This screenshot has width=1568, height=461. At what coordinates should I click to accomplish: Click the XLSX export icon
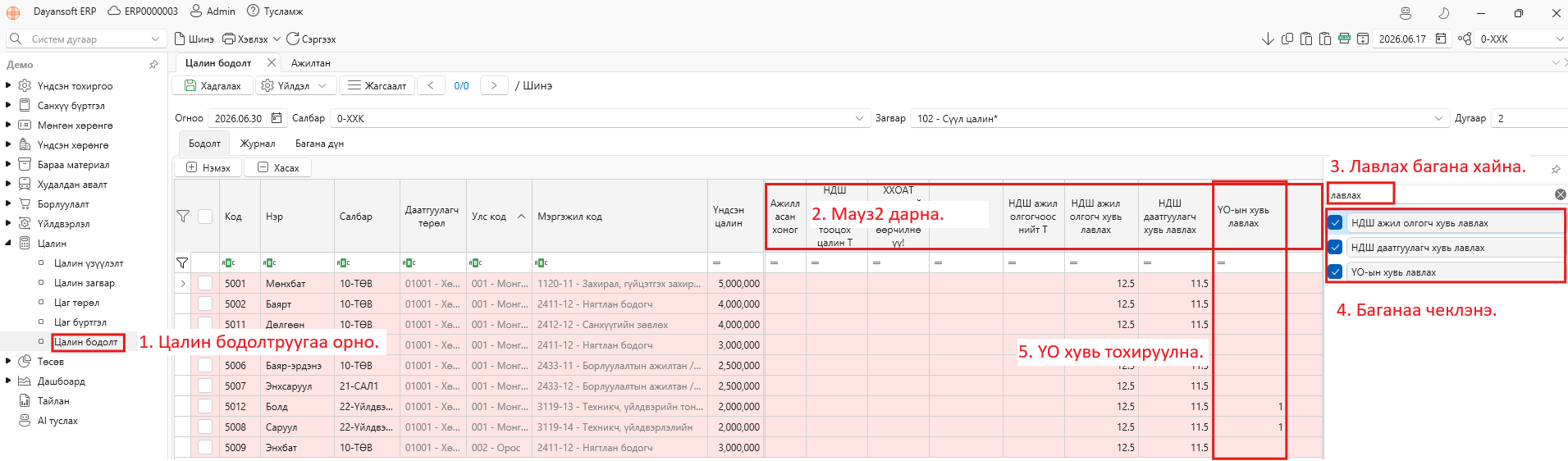(1344, 39)
